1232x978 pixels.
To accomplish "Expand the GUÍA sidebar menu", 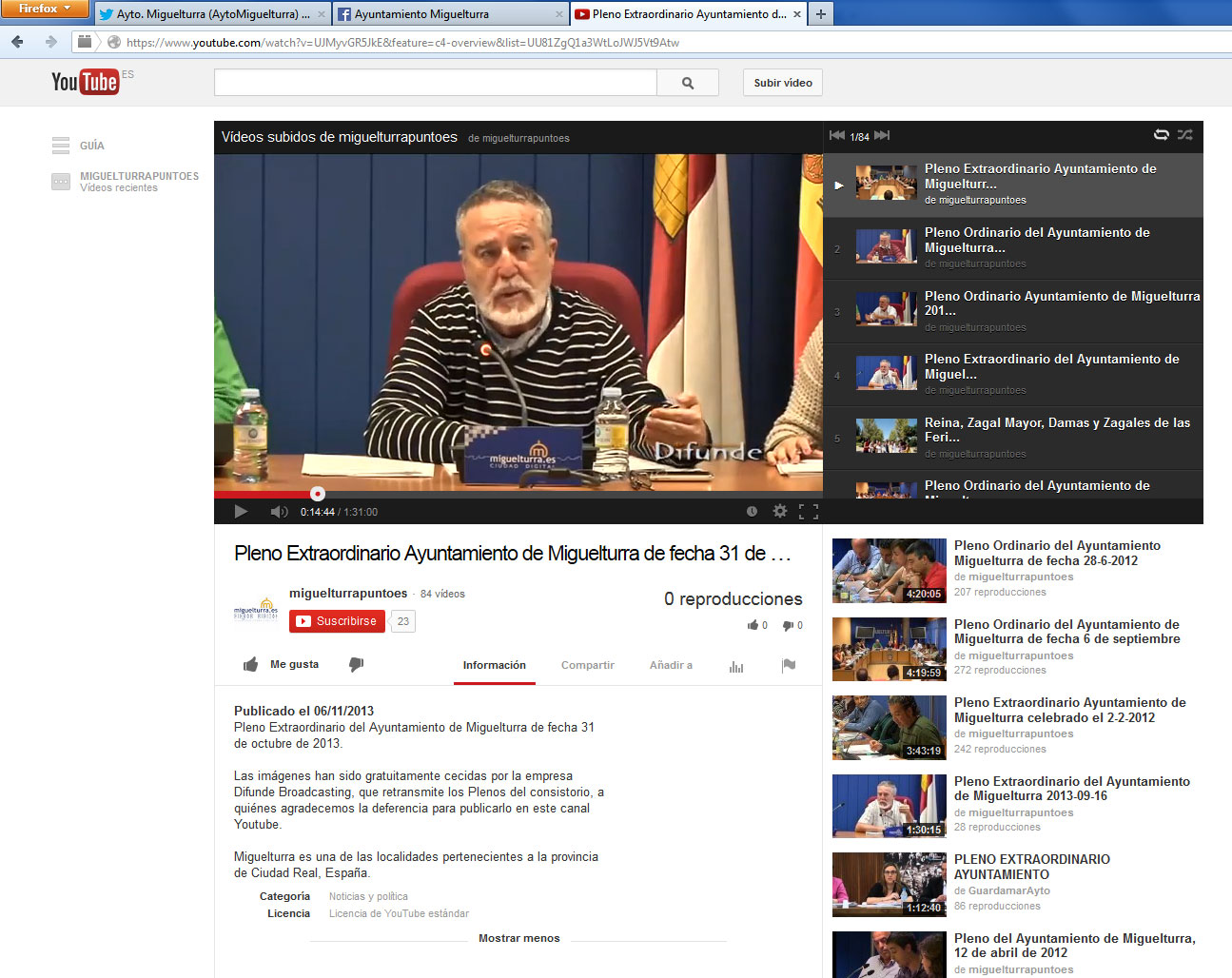I will [62, 146].
